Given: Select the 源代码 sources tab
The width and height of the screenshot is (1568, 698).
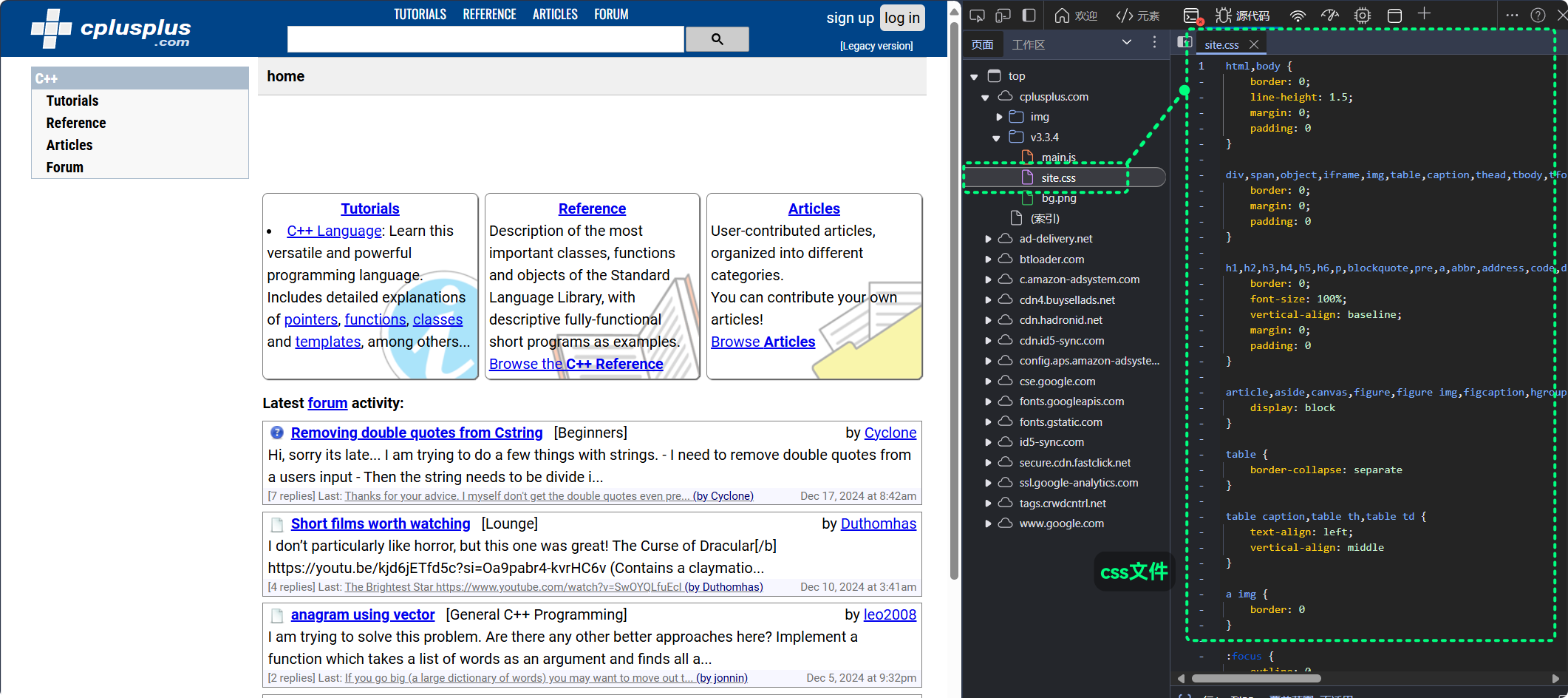Looking at the screenshot, I should 1242,16.
